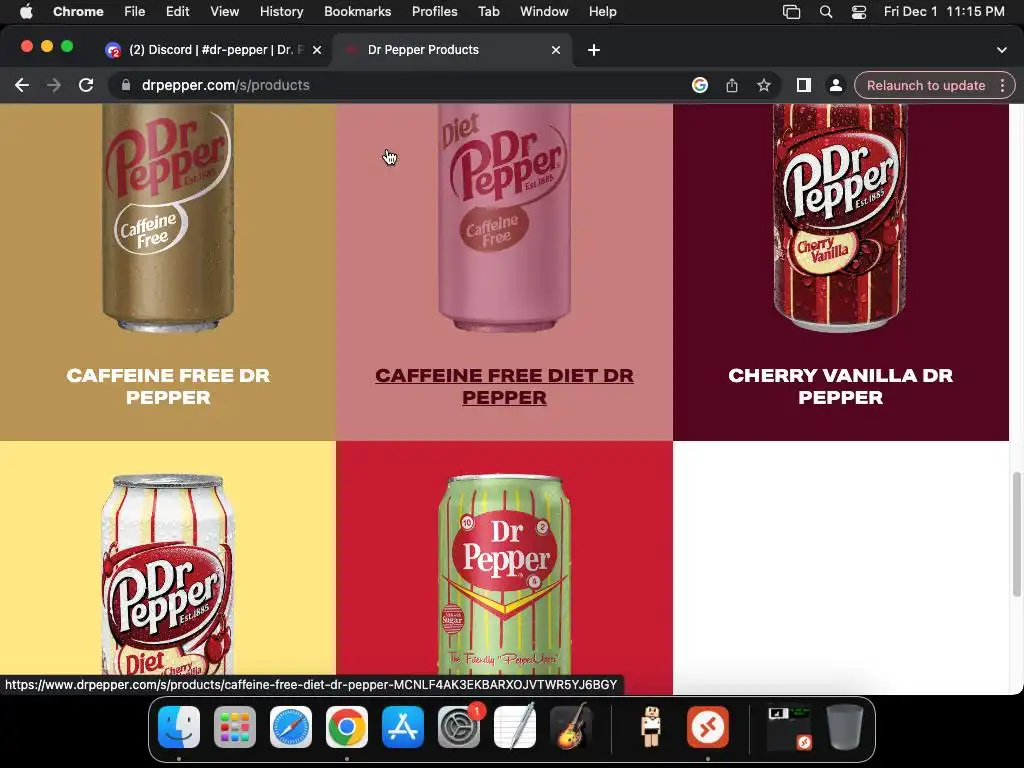Open System Settings from the Dock
Screen dimensions: 1024x768
[x=459, y=727]
